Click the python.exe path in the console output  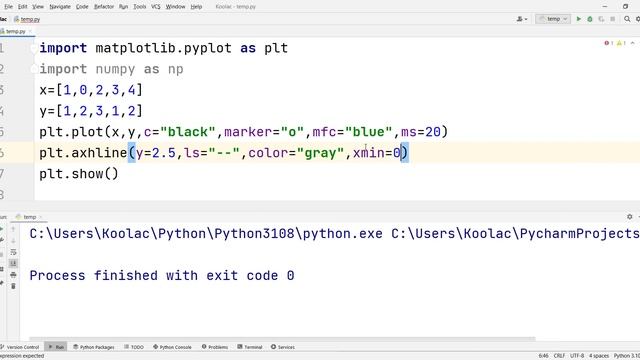point(206,234)
